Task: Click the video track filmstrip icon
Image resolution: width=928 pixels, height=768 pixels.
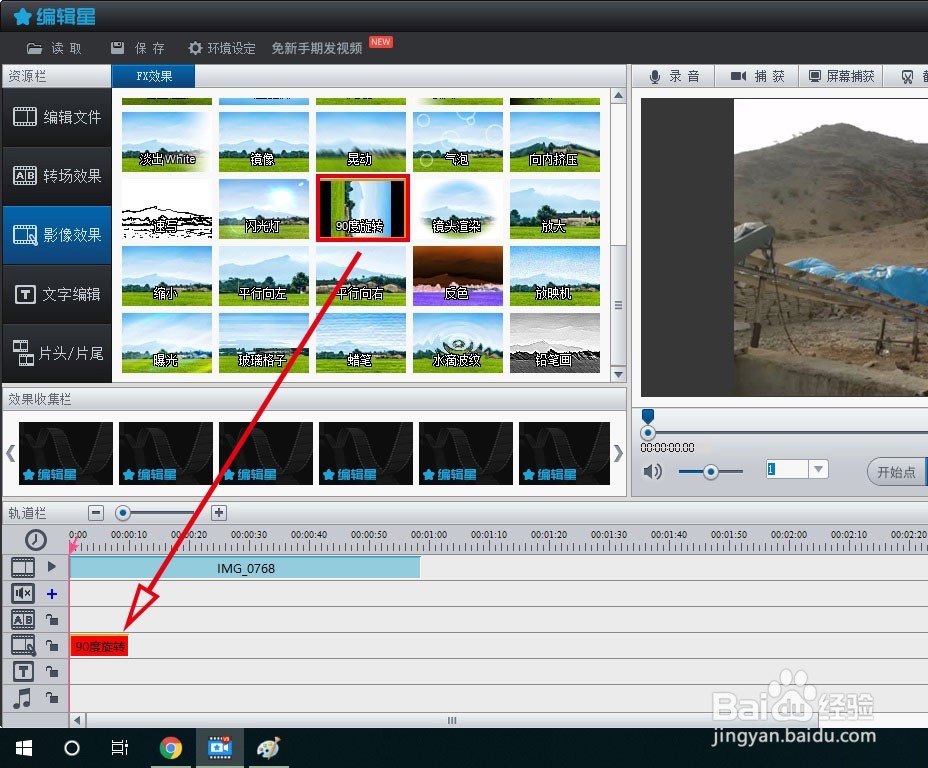Action: click(23, 567)
